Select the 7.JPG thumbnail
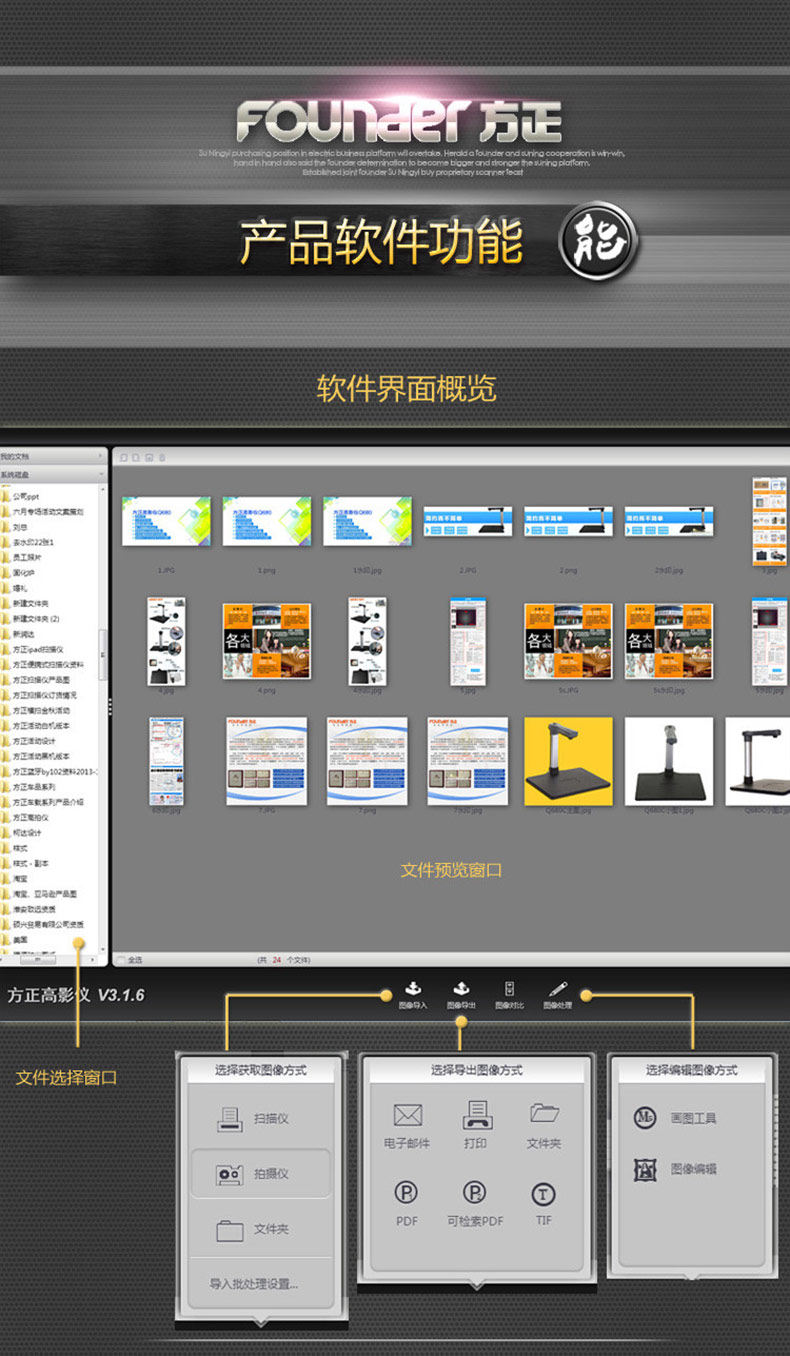This screenshot has width=790, height=1356. click(266, 761)
